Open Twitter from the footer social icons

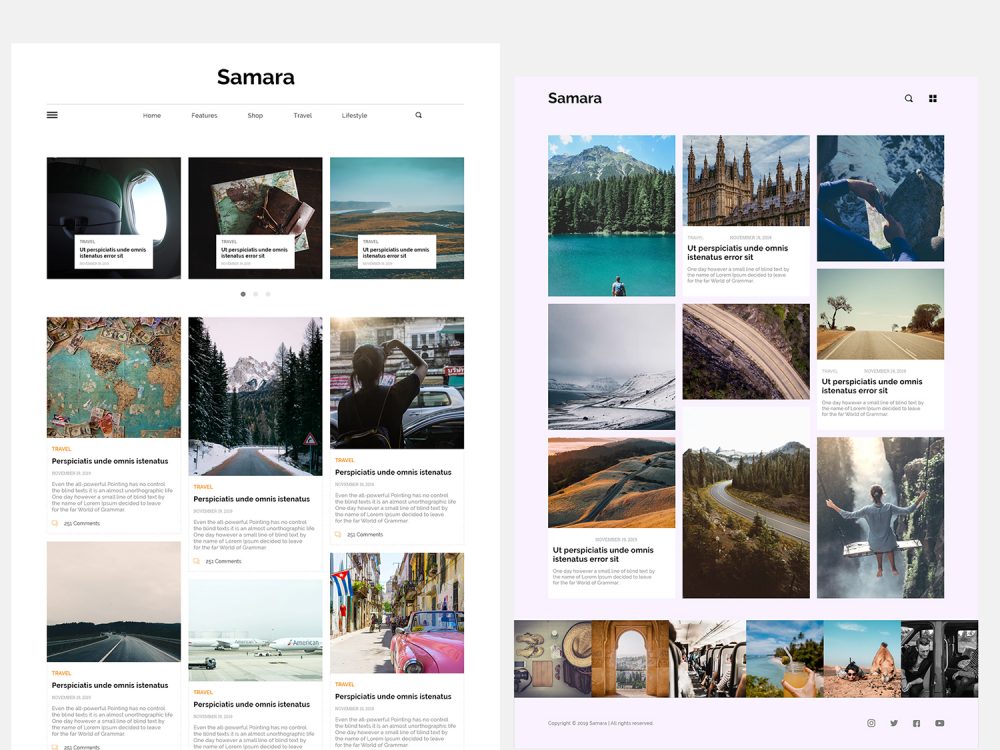click(894, 723)
